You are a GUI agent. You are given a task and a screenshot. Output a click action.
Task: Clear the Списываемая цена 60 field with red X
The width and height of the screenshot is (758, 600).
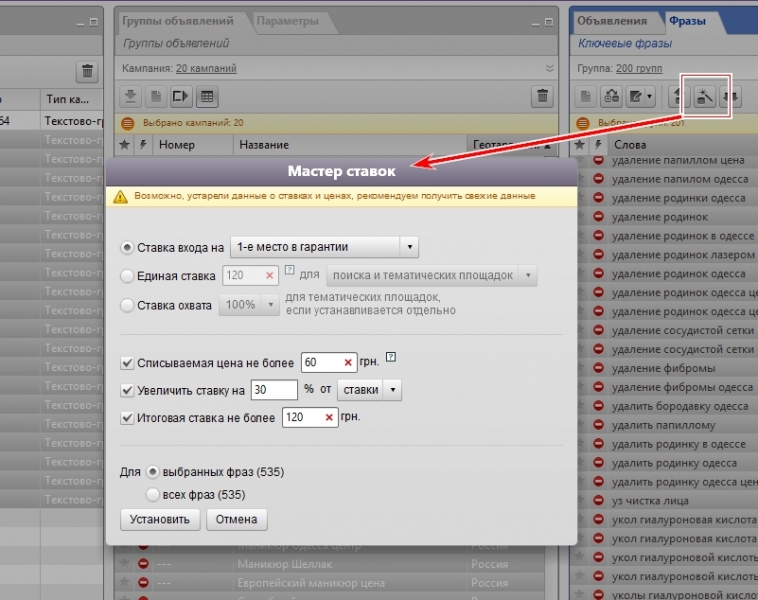(x=348, y=363)
